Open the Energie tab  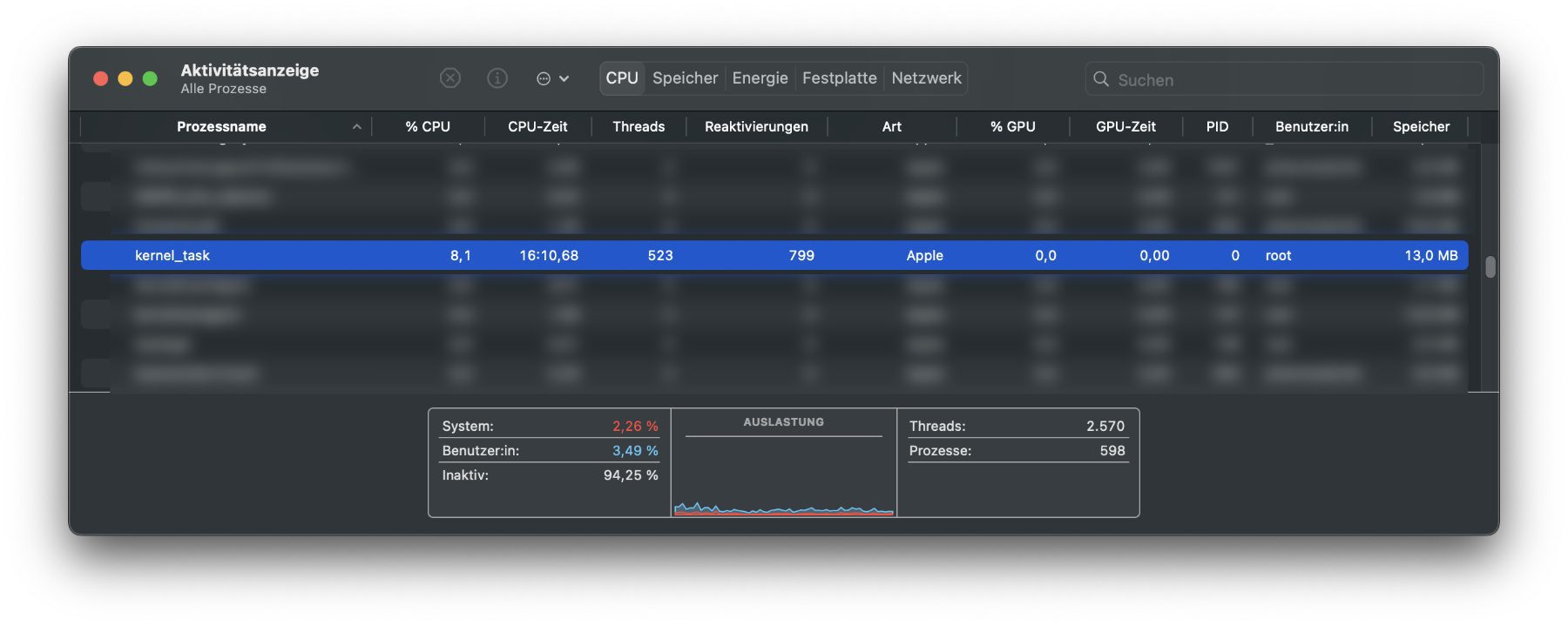[x=760, y=78]
